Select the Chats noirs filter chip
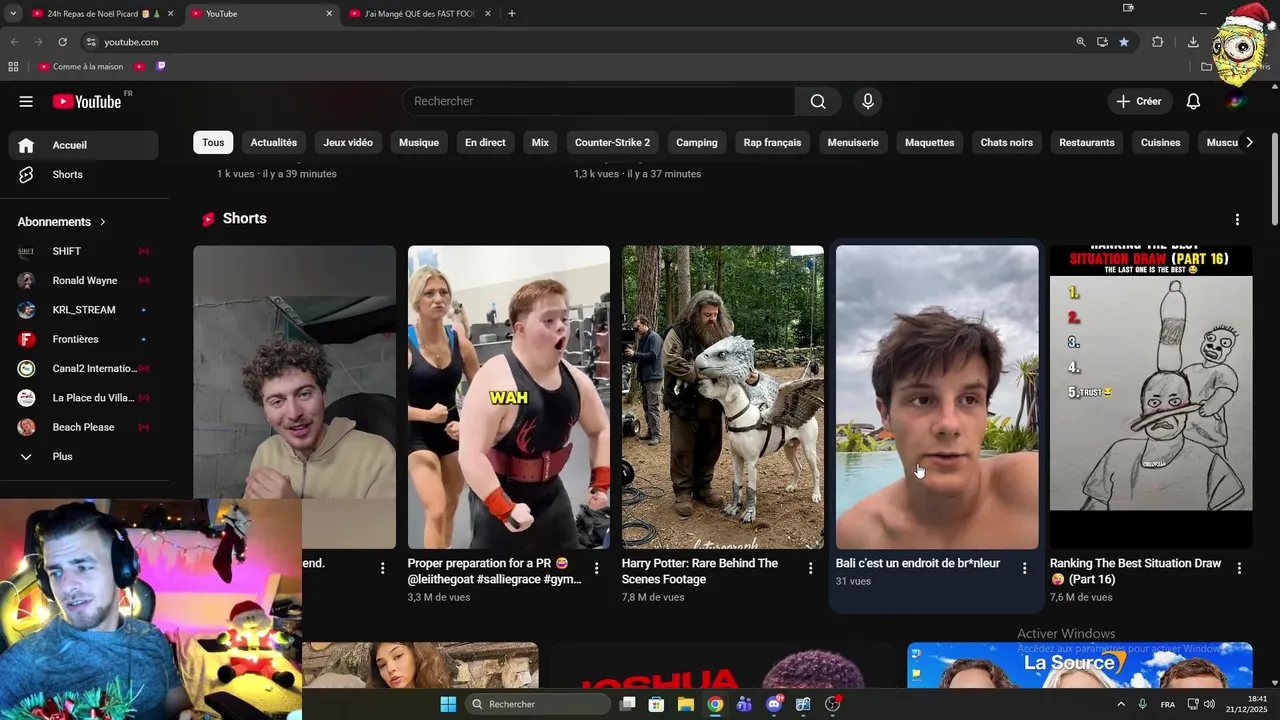The width and height of the screenshot is (1280, 720). [1007, 142]
